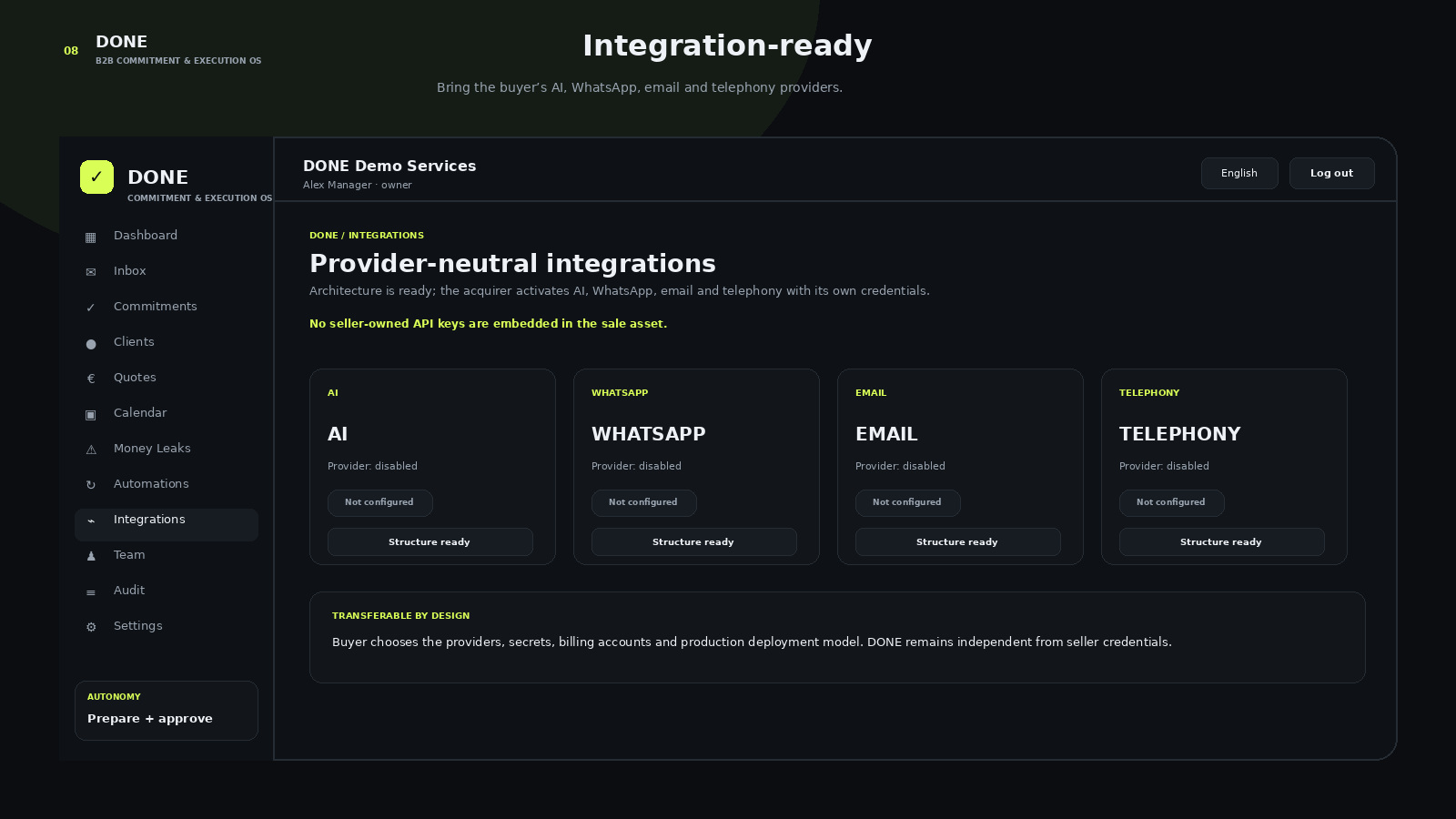This screenshot has width=1456, height=819.
Task: Click Structure ready in Telephony card
Action: coord(1222,541)
